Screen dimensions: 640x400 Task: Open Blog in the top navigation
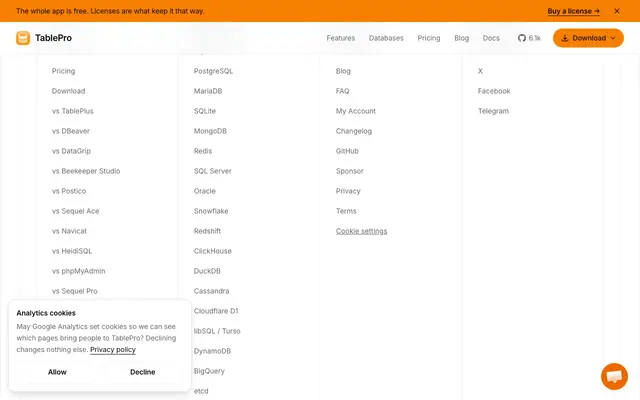pyautogui.click(x=461, y=38)
